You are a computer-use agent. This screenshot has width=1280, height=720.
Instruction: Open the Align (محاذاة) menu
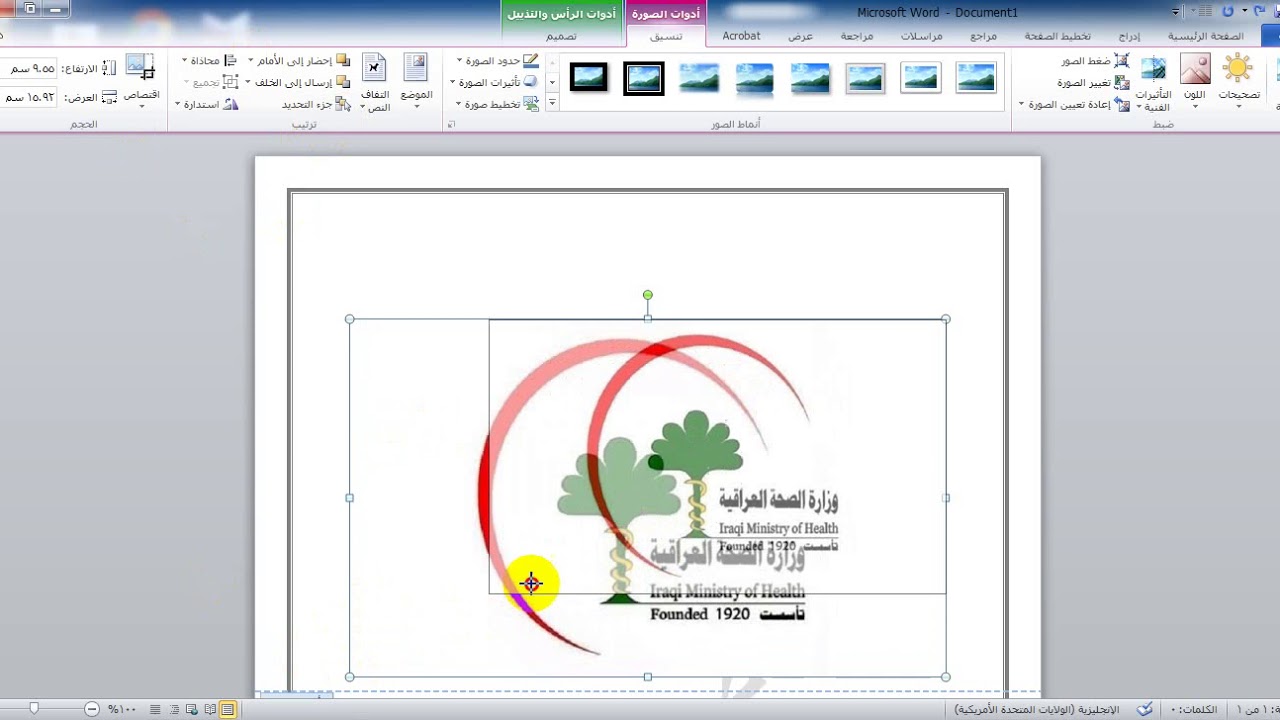211,61
